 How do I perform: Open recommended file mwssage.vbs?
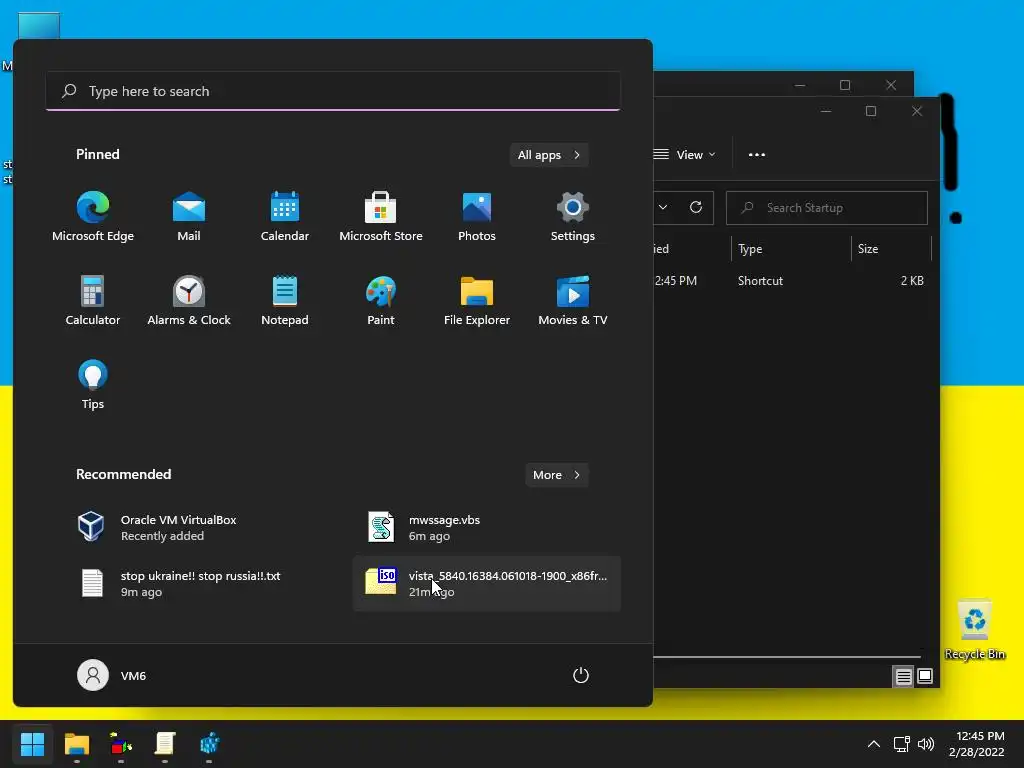pyautogui.click(x=487, y=528)
